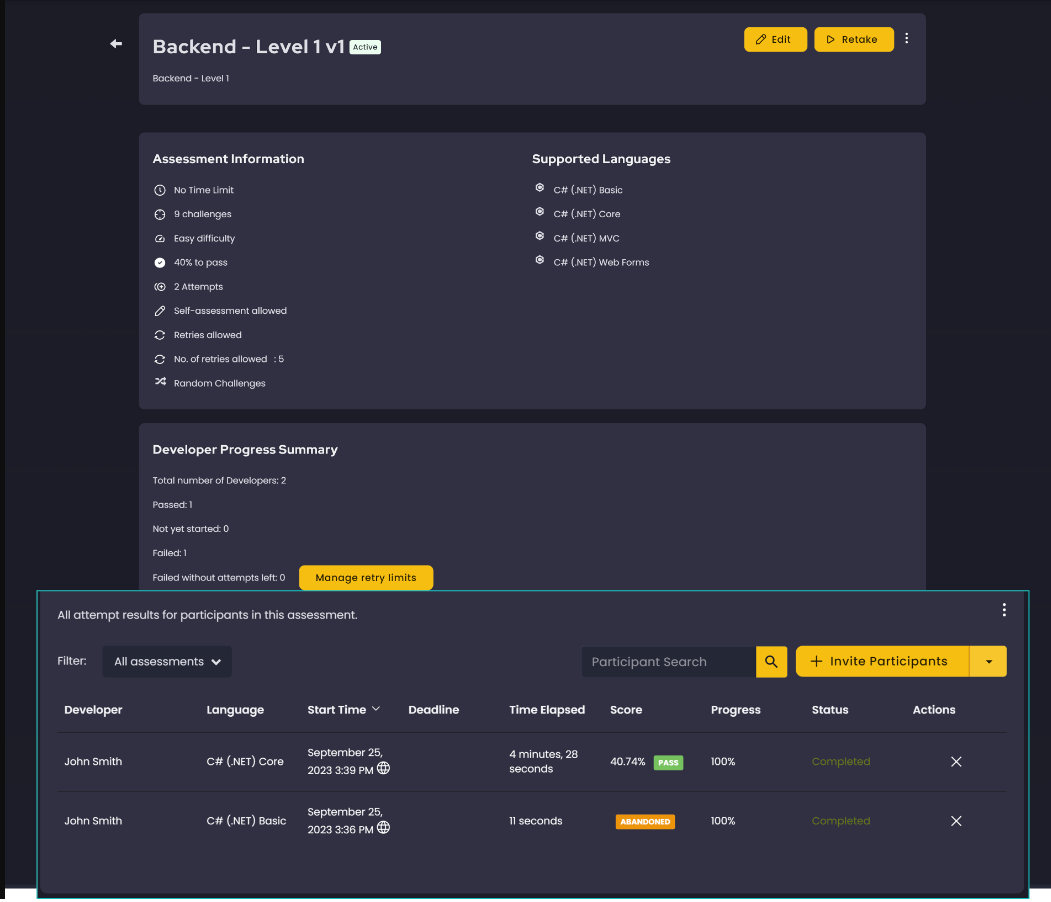Click Completed status in the C# Core row
The height and width of the screenshot is (902, 1051).
pos(841,761)
